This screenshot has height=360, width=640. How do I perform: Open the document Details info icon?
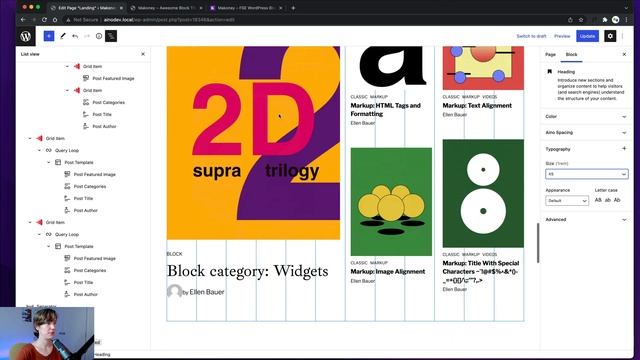point(99,36)
